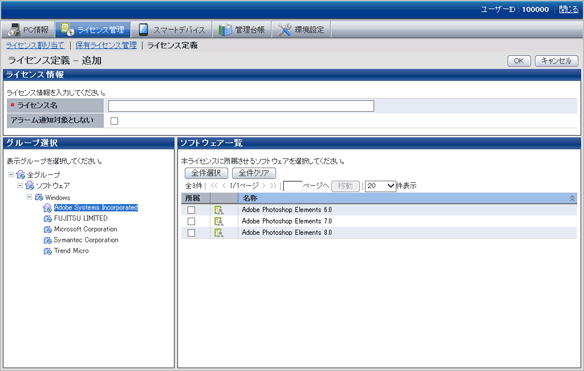The image size is (584, 371).
Task: Click icon beside Symantec Corporation
Action: (x=48, y=240)
